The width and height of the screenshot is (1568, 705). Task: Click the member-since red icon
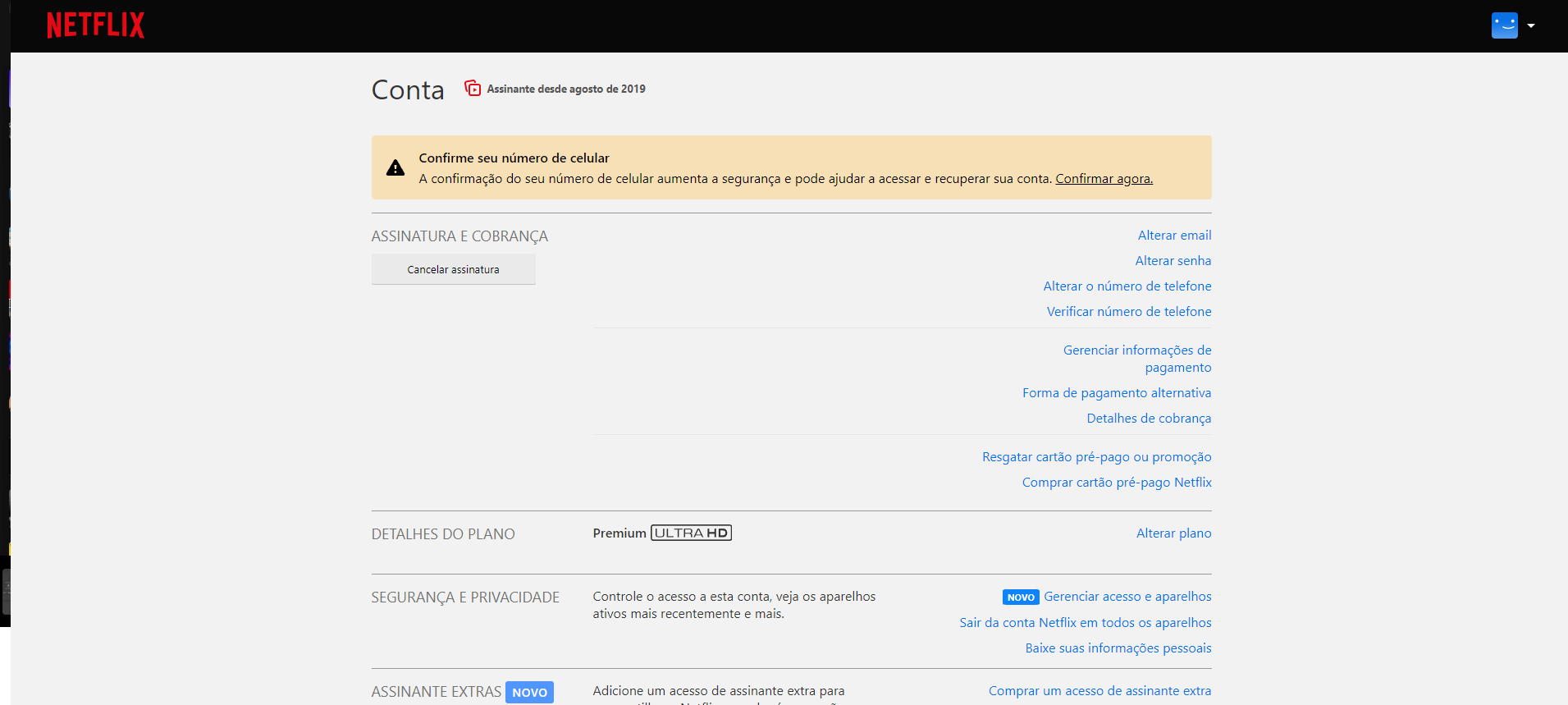pyautogui.click(x=473, y=88)
